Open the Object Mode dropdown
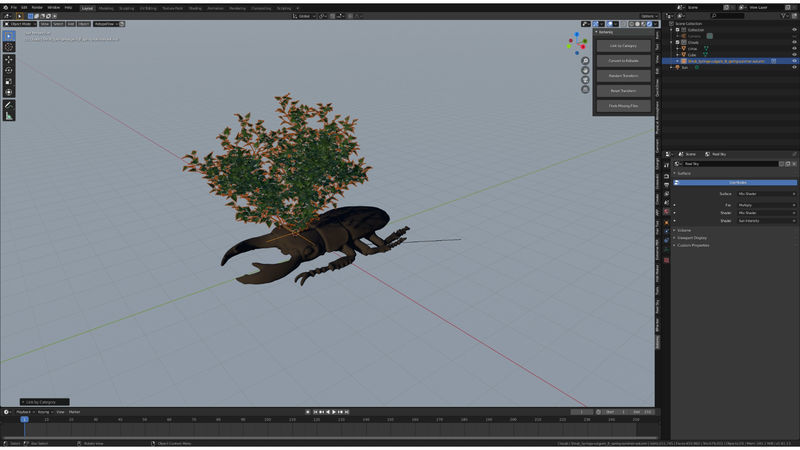The image size is (800, 450). point(20,24)
